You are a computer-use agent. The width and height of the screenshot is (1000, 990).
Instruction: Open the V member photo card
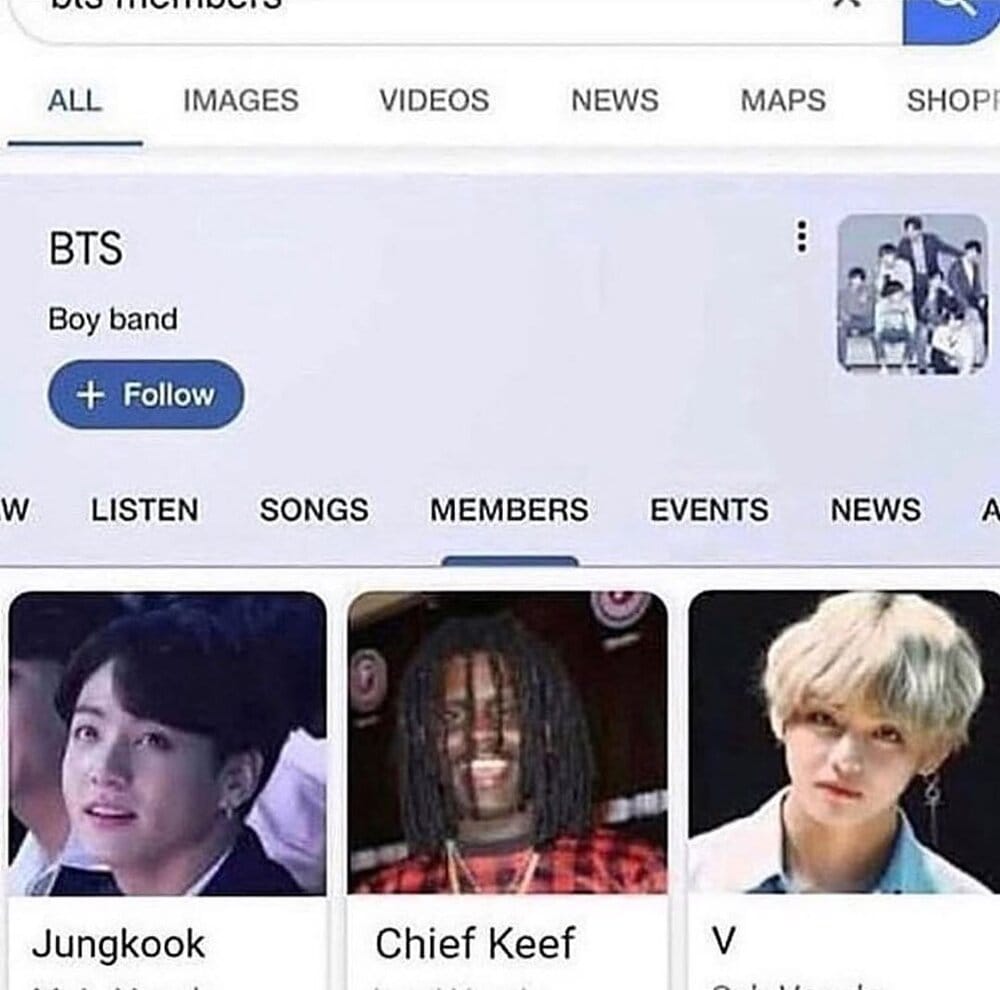click(x=844, y=742)
